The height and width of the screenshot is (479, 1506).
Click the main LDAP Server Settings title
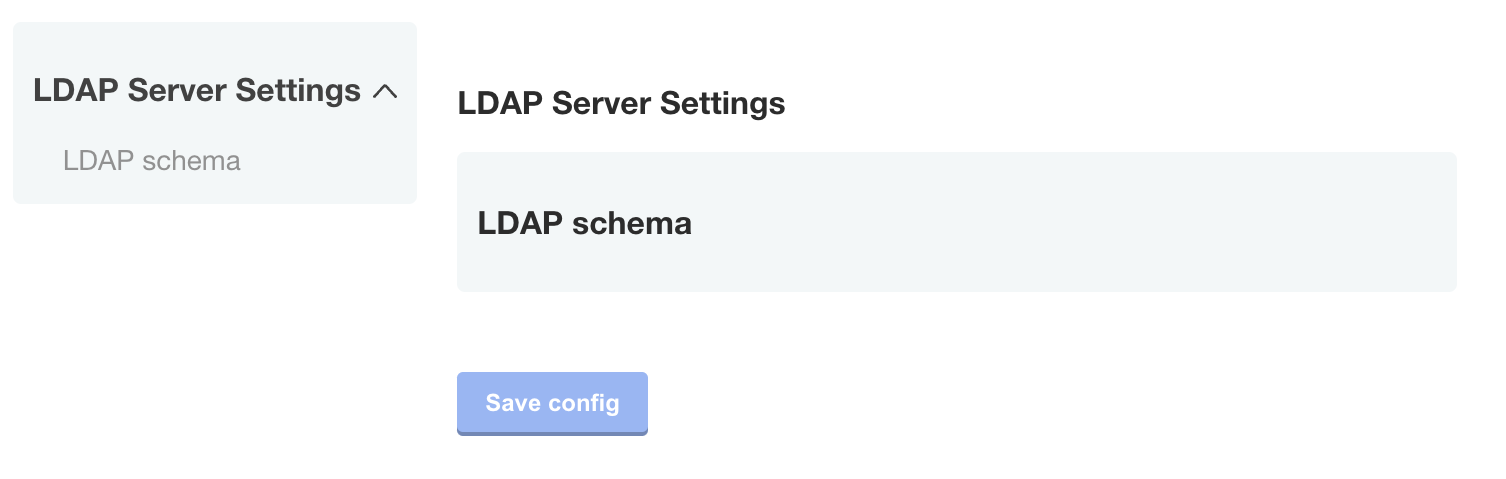[x=621, y=103]
